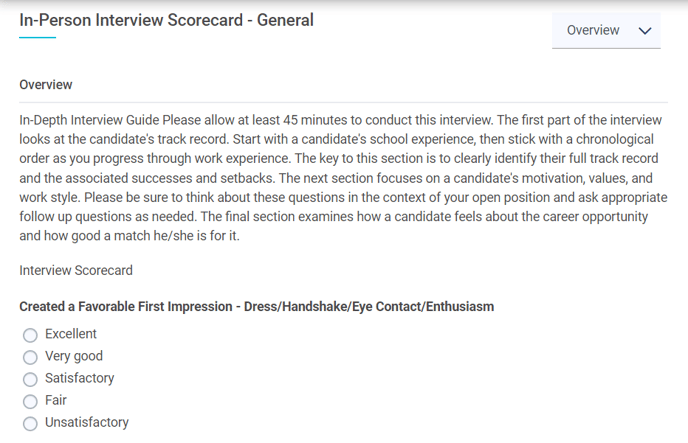688x443 pixels.
Task: Pick the Fair radio button
Action: coord(30,401)
